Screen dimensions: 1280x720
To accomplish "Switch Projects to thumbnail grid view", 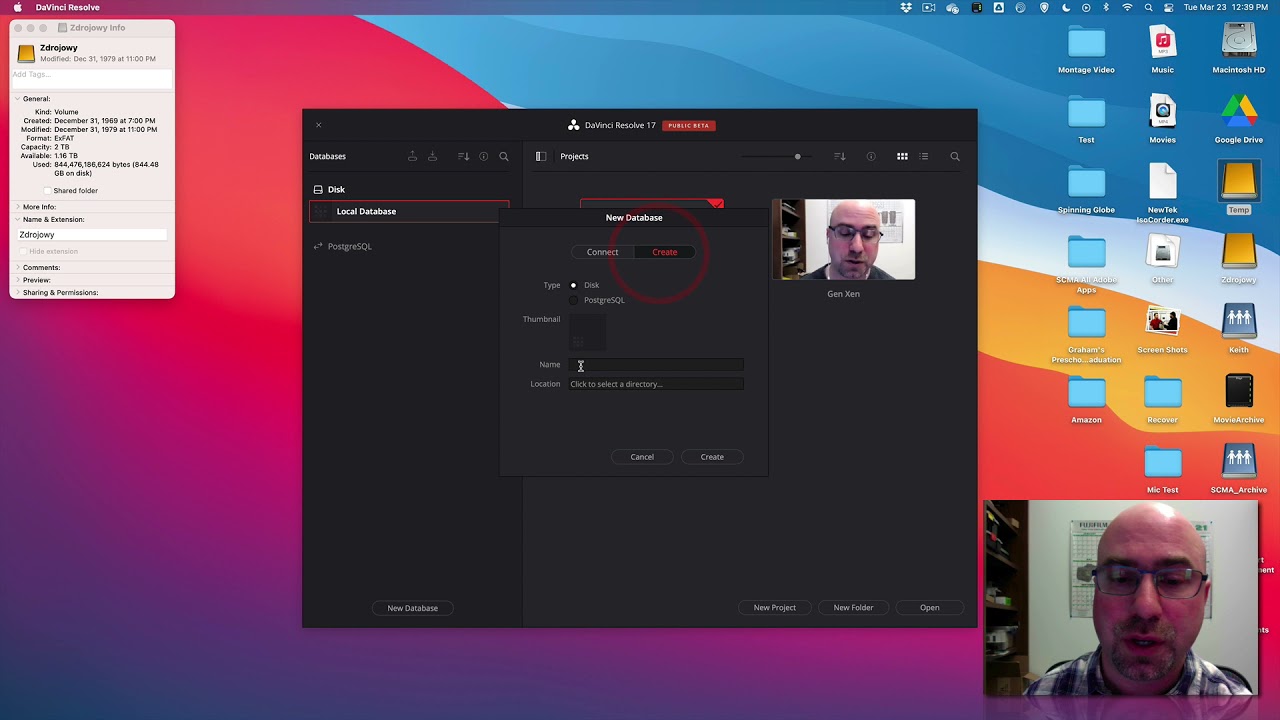I will click(x=902, y=156).
